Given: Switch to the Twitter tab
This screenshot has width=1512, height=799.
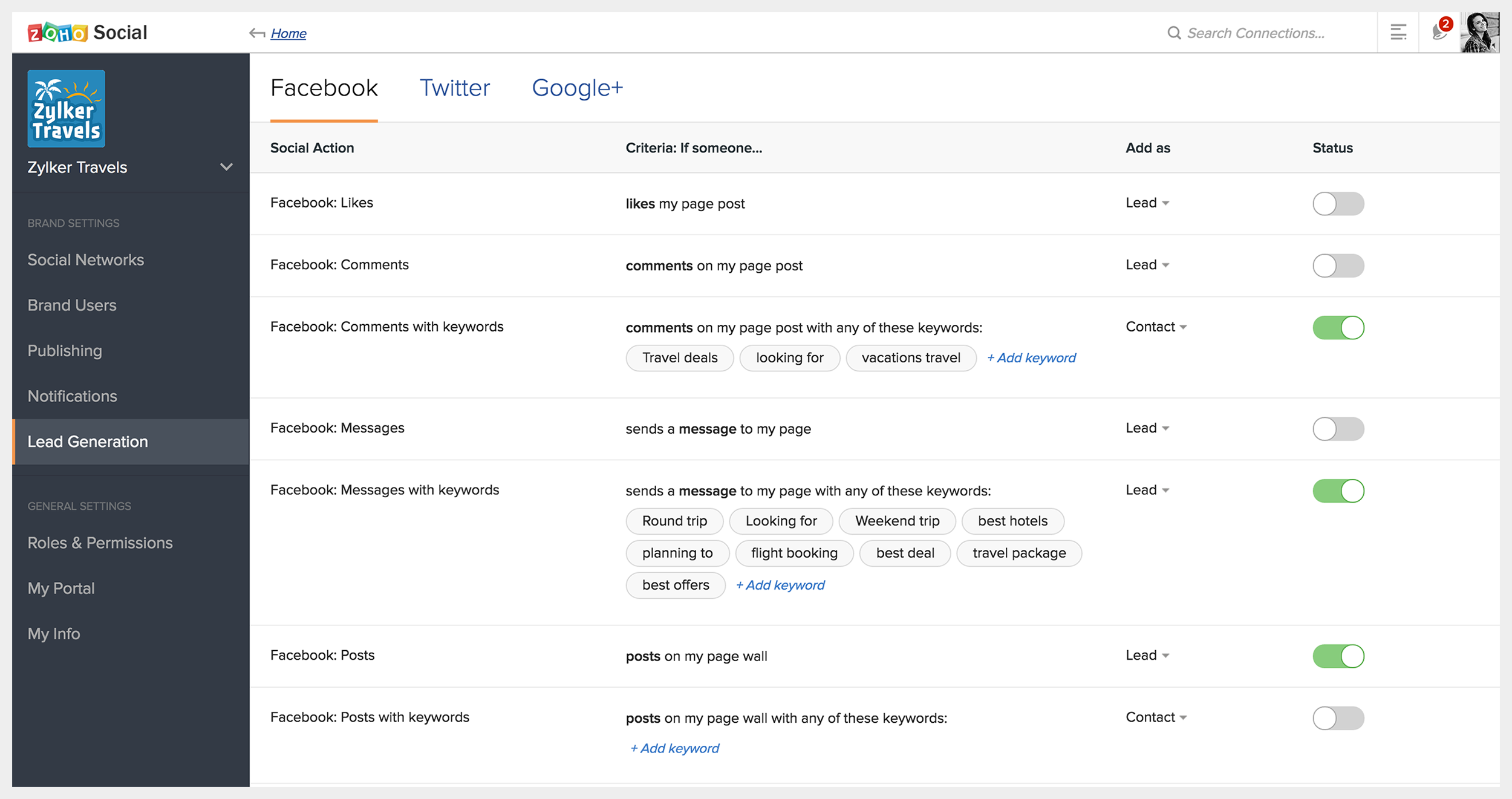Looking at the screenshot, I should point(454,88).
